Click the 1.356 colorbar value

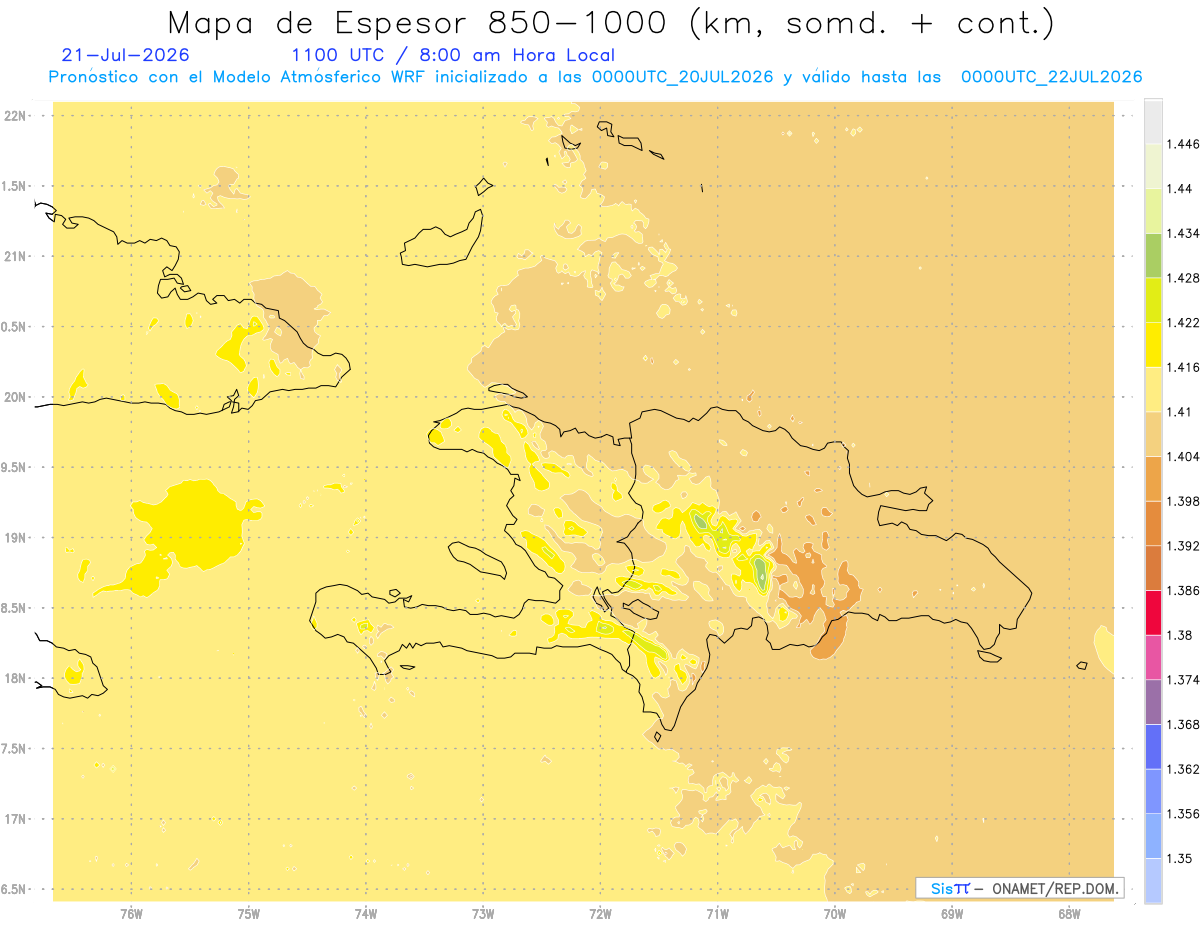click(1182, 813)
